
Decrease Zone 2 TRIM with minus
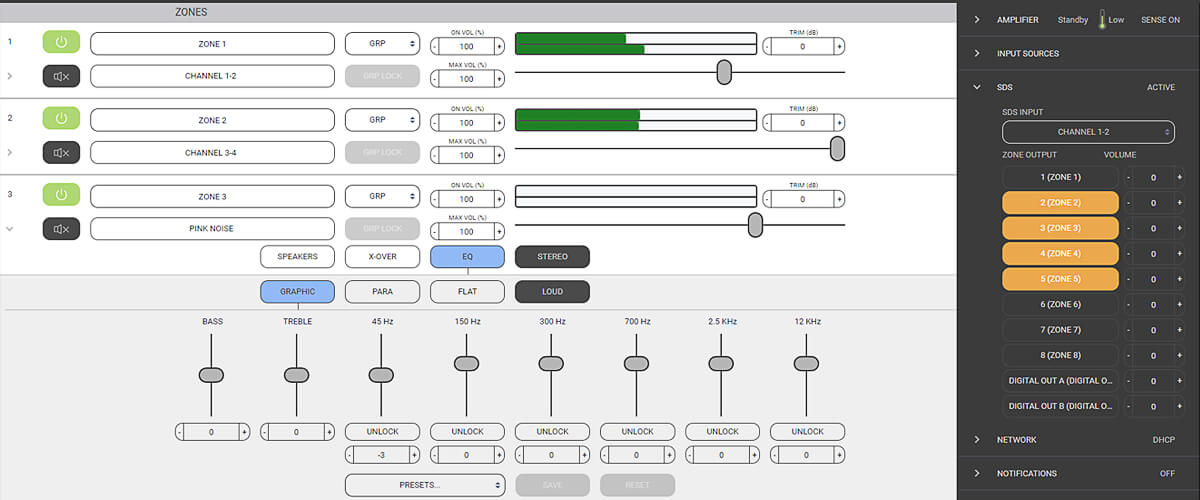[767, 122]
